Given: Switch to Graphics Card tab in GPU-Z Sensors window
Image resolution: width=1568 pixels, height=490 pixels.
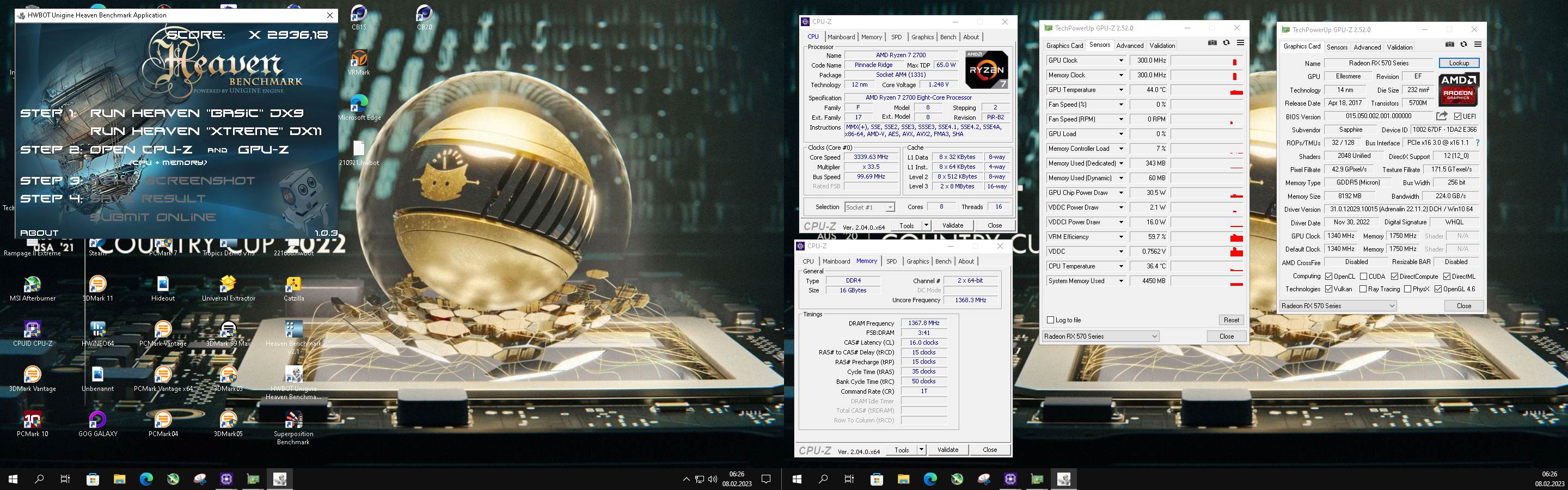Looking at the screenshot, I should [x=1064, y=46].
